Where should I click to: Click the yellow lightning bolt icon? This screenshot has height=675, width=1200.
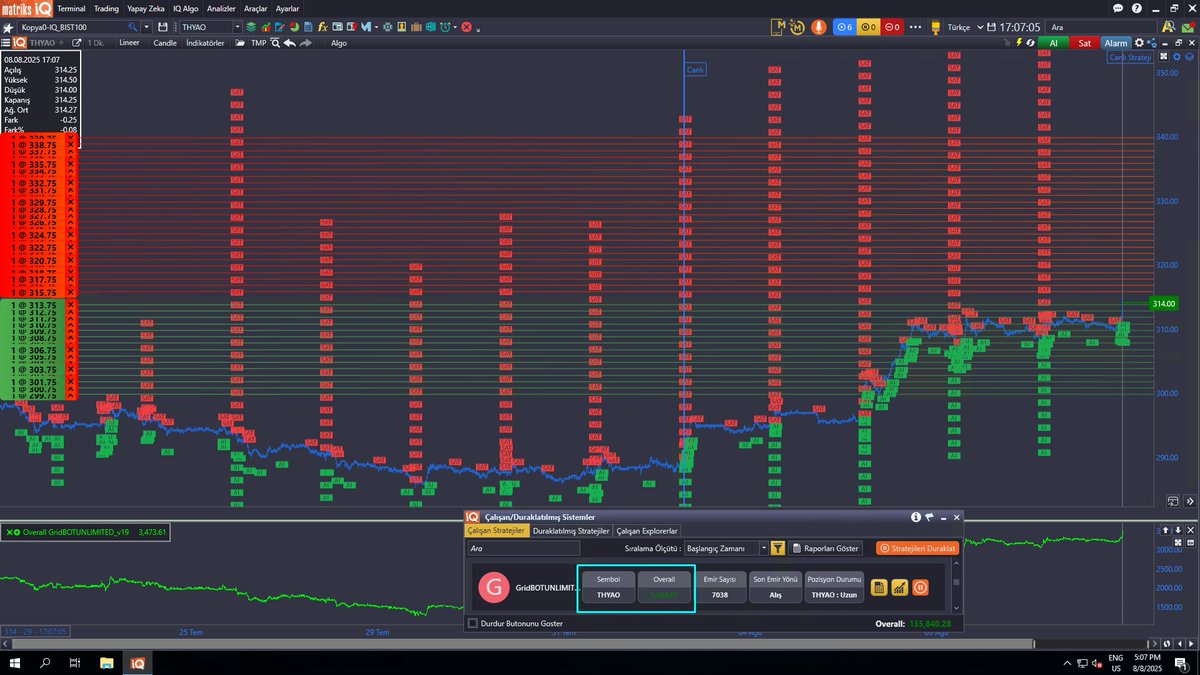1018,43
